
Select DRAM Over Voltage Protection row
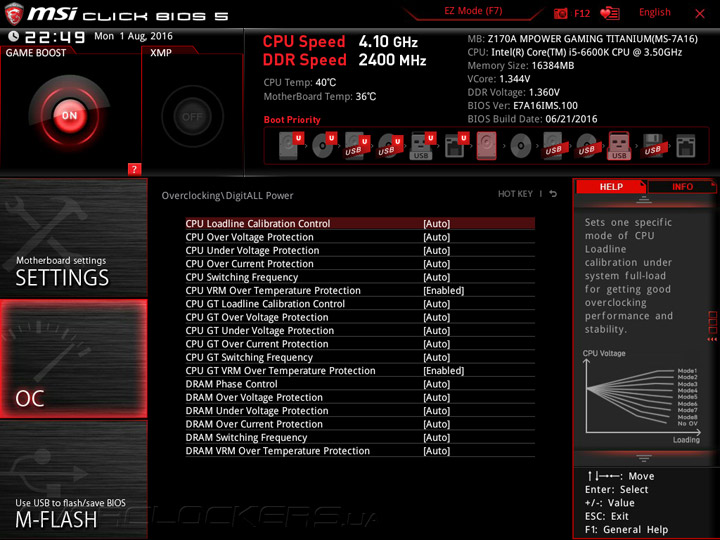(x=360, y=397)
